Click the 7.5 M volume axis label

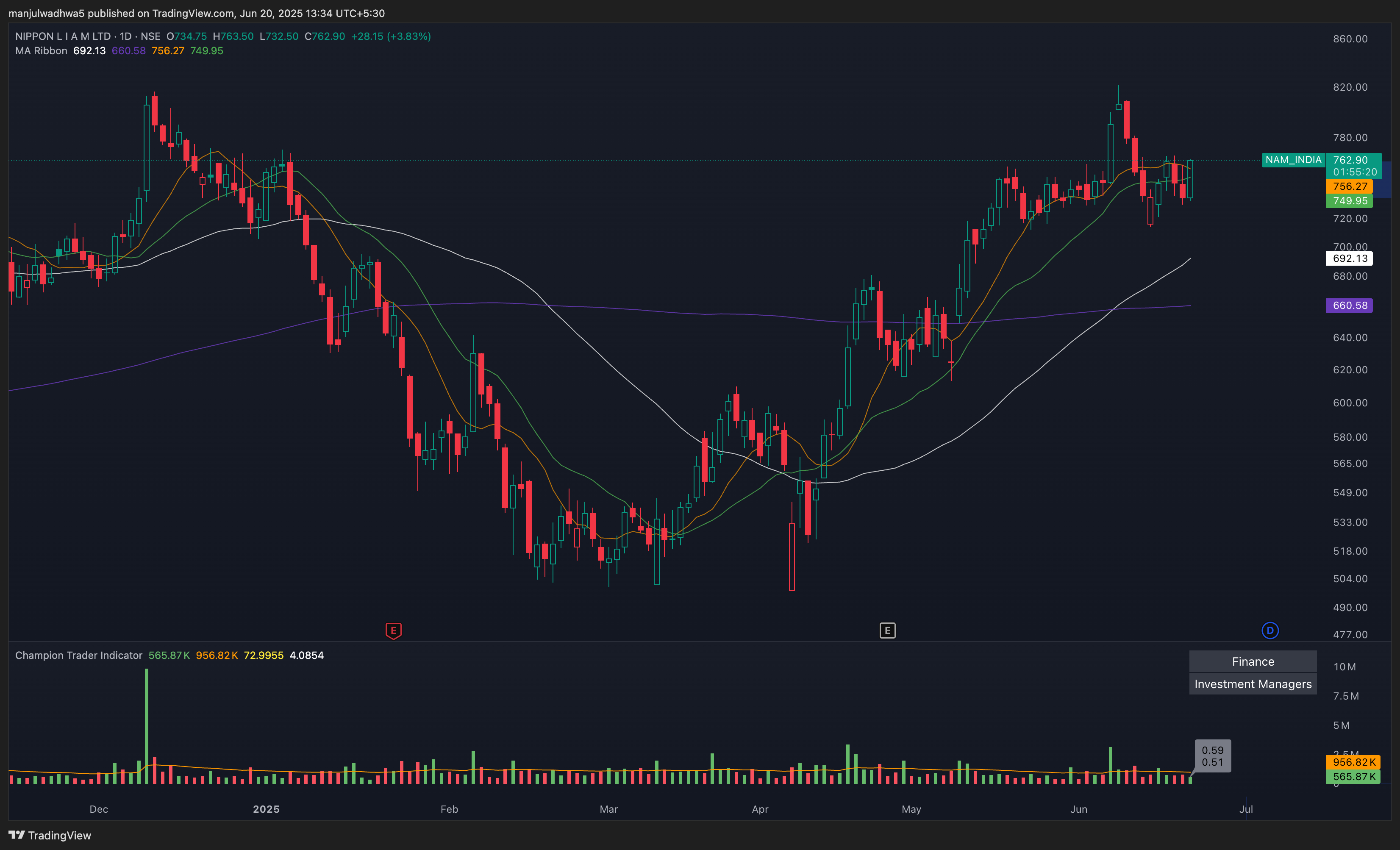[1346, 696]
